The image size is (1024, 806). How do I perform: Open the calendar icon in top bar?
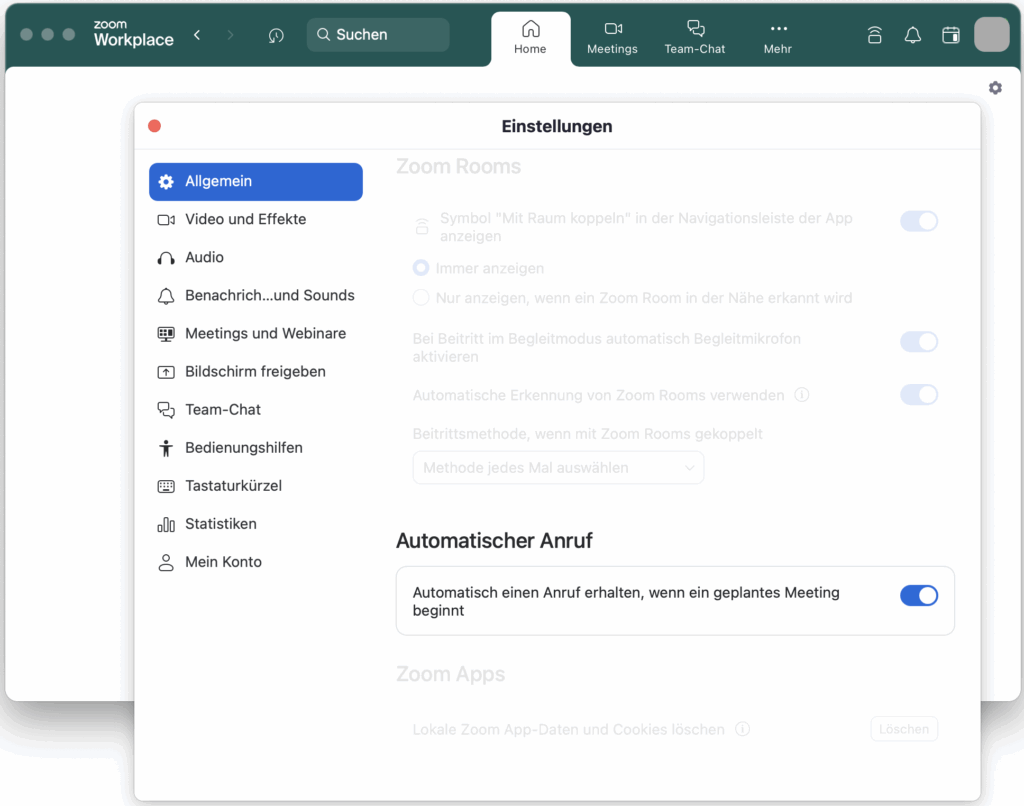pos(950,35)
